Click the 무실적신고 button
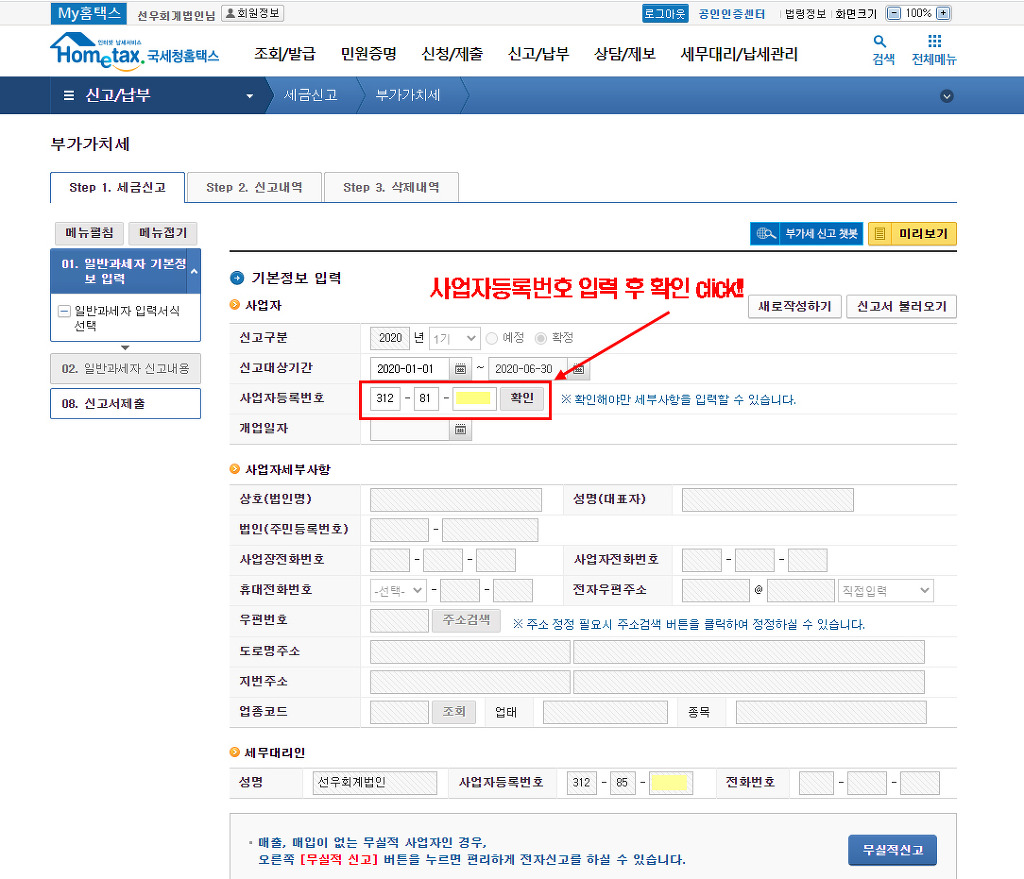1024x879 pixels. click(892, 850)
